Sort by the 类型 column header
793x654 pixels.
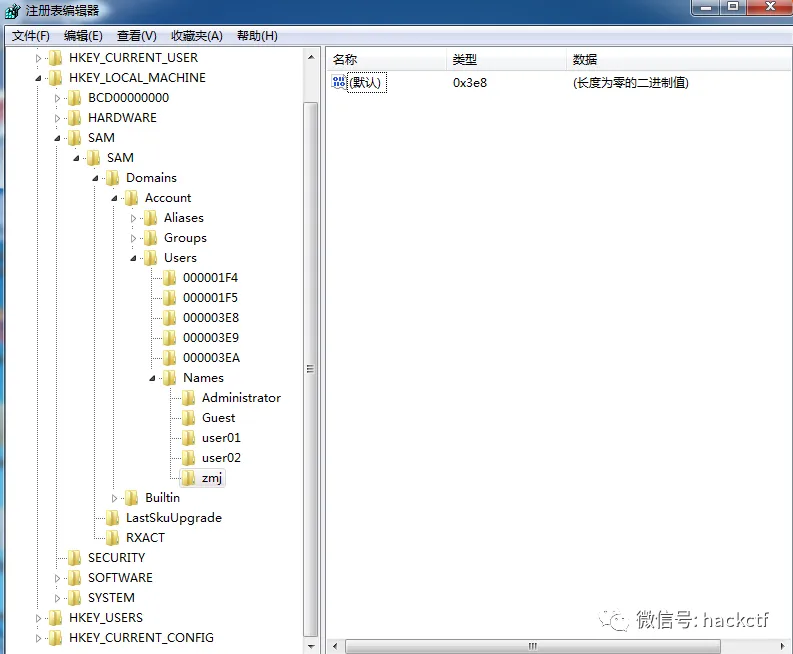point(506,60)
